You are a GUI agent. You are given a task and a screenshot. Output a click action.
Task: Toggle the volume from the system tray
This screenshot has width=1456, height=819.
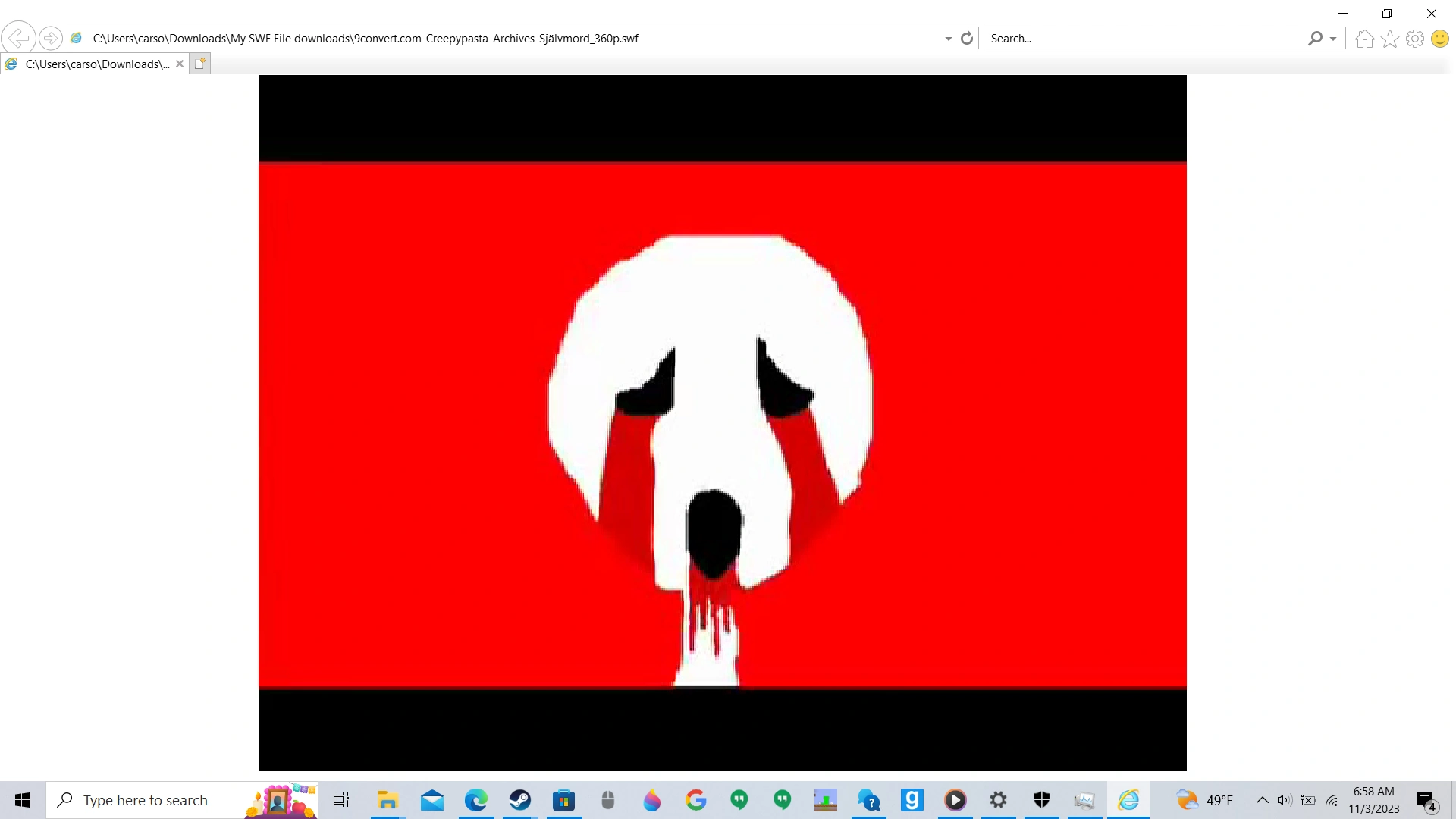(1283, 800)
